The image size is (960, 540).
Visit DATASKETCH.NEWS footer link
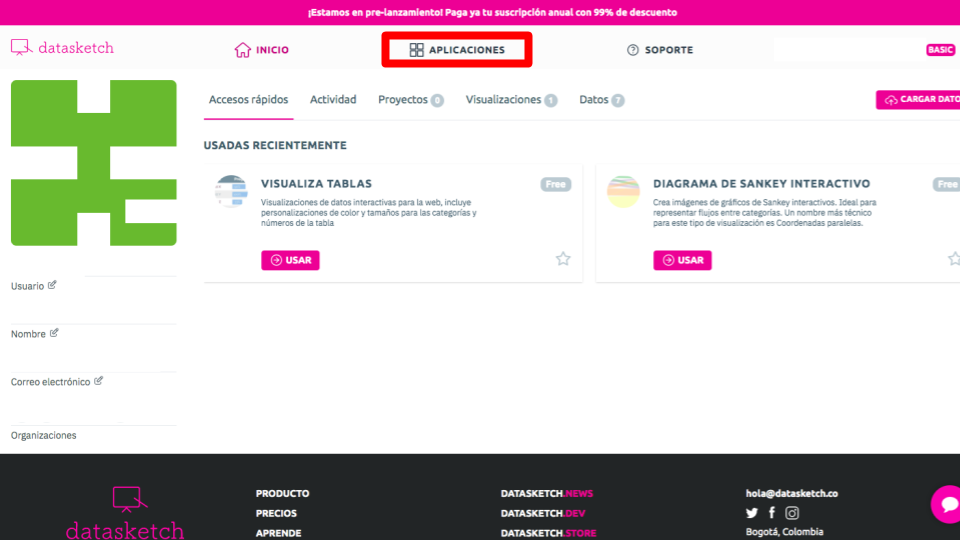[x=547, y=493]
